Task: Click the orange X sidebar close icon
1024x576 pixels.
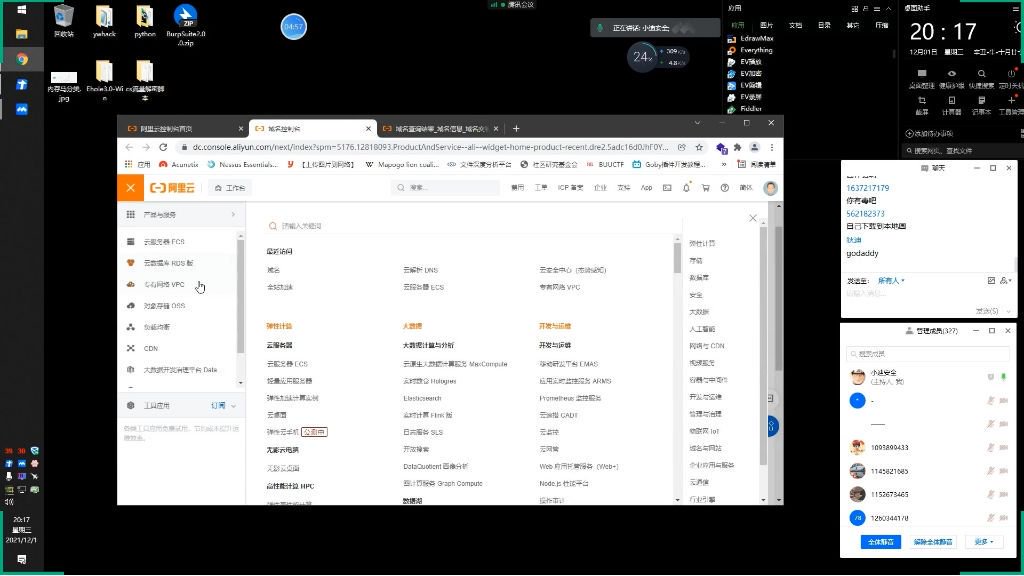Action: [131, 188]
